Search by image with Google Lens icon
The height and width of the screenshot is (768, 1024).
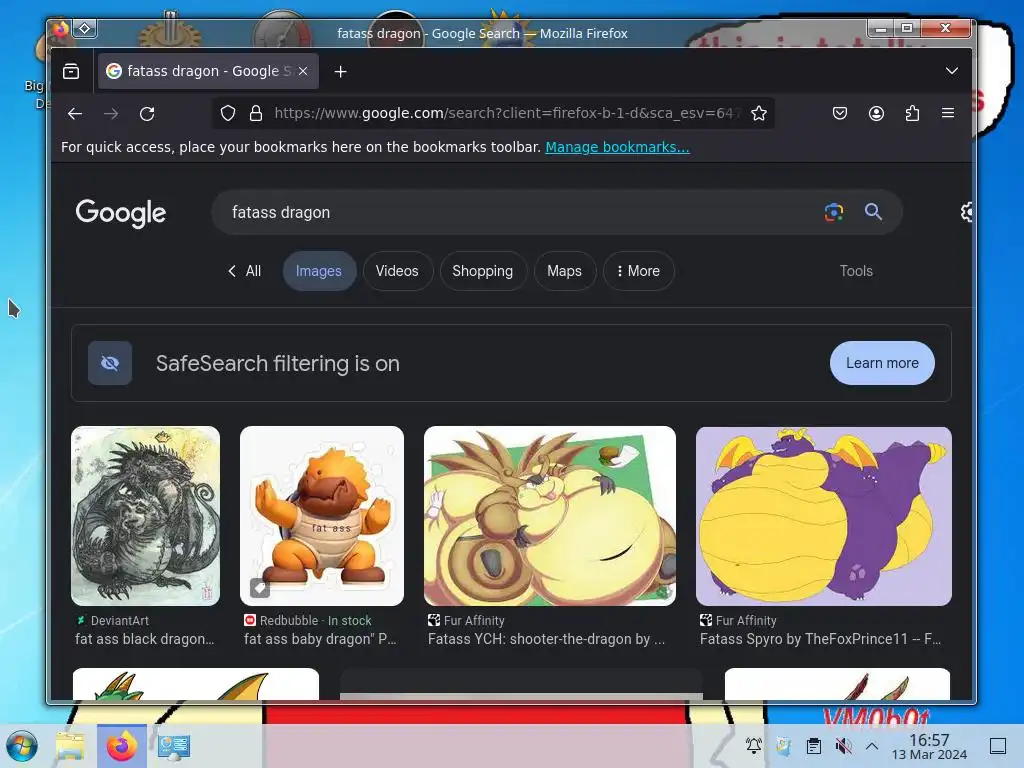pyautogui.click(x=834, y=212)
